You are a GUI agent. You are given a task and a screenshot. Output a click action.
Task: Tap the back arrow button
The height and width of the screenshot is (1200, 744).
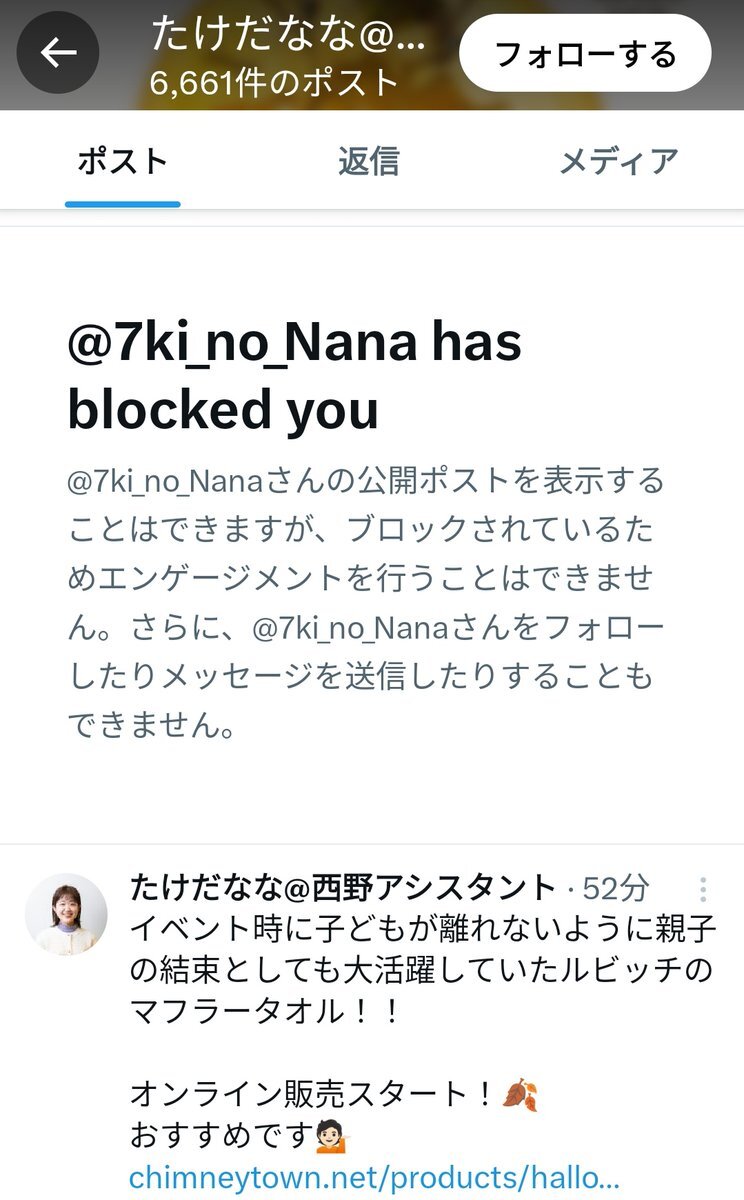(57, 52)
